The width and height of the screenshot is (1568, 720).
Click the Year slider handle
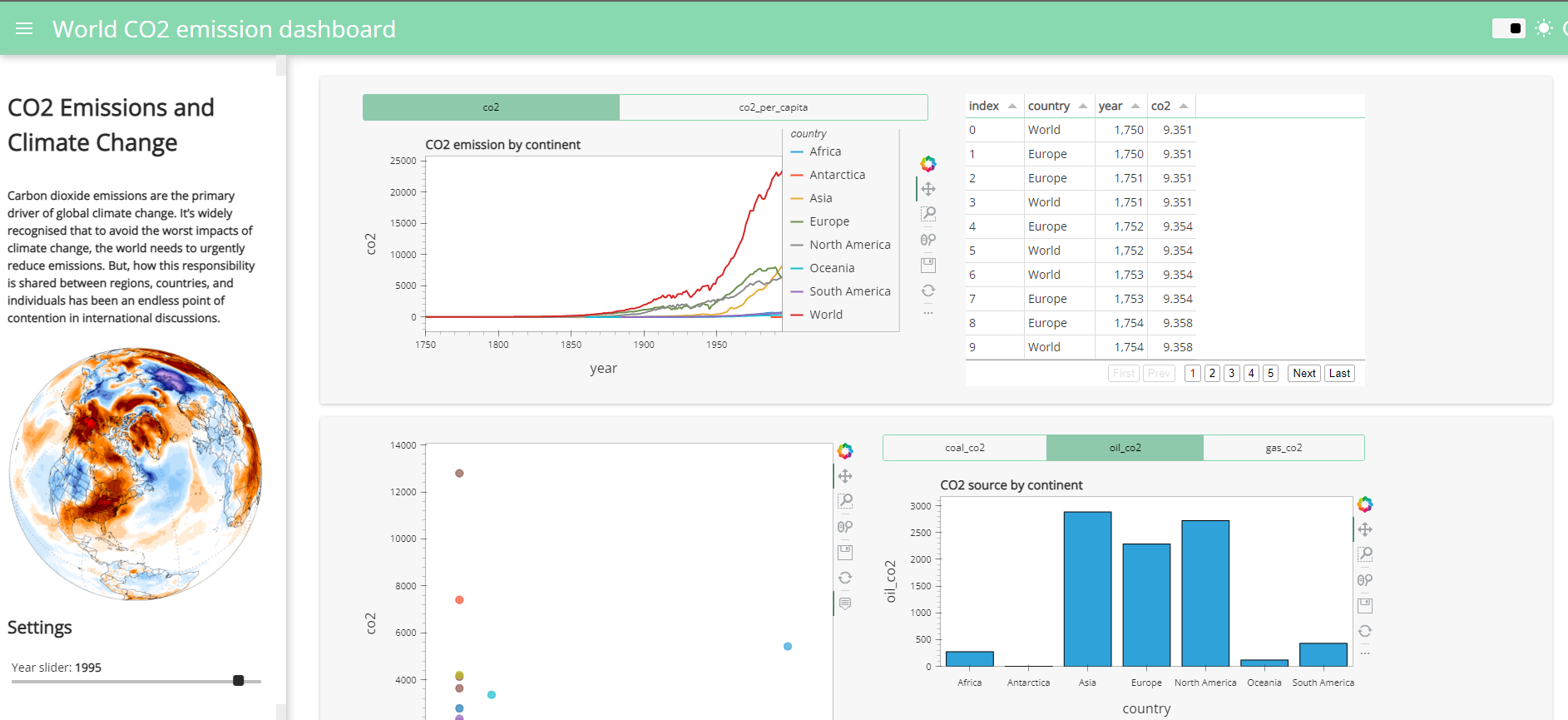coord(239,681)
